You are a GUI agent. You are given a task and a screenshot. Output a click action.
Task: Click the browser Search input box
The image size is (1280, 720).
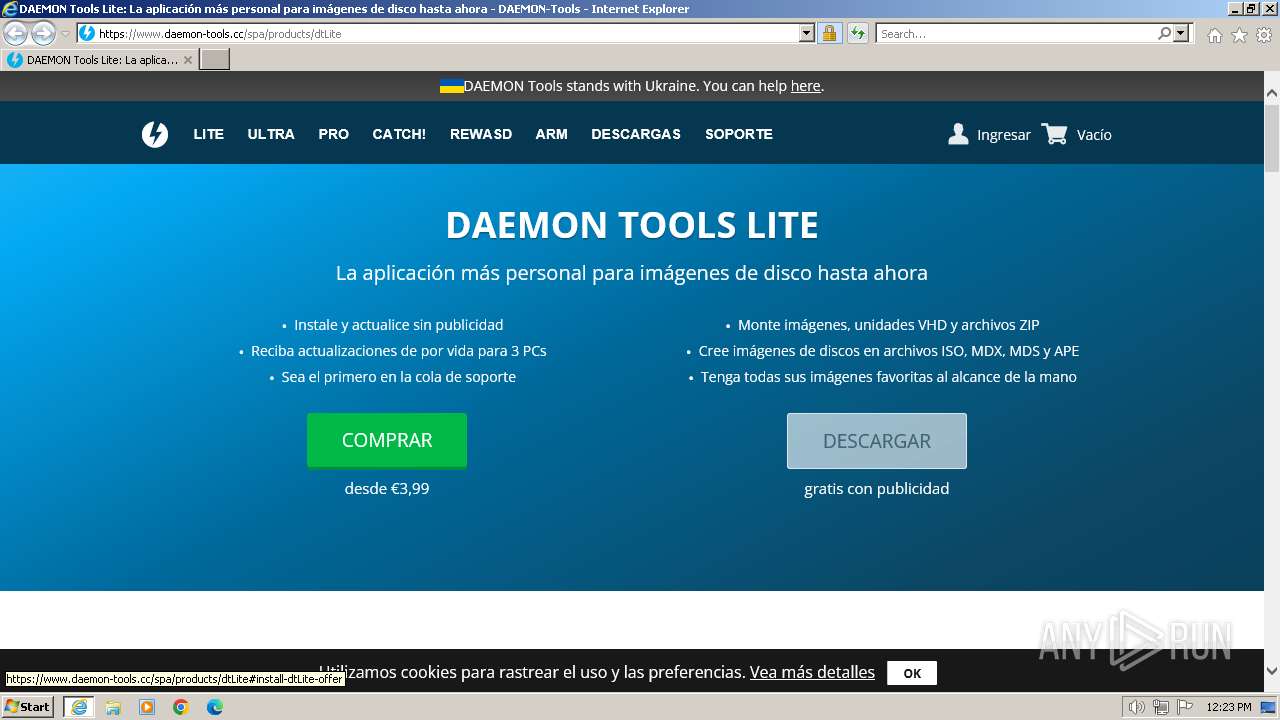tap(1016, 33)
